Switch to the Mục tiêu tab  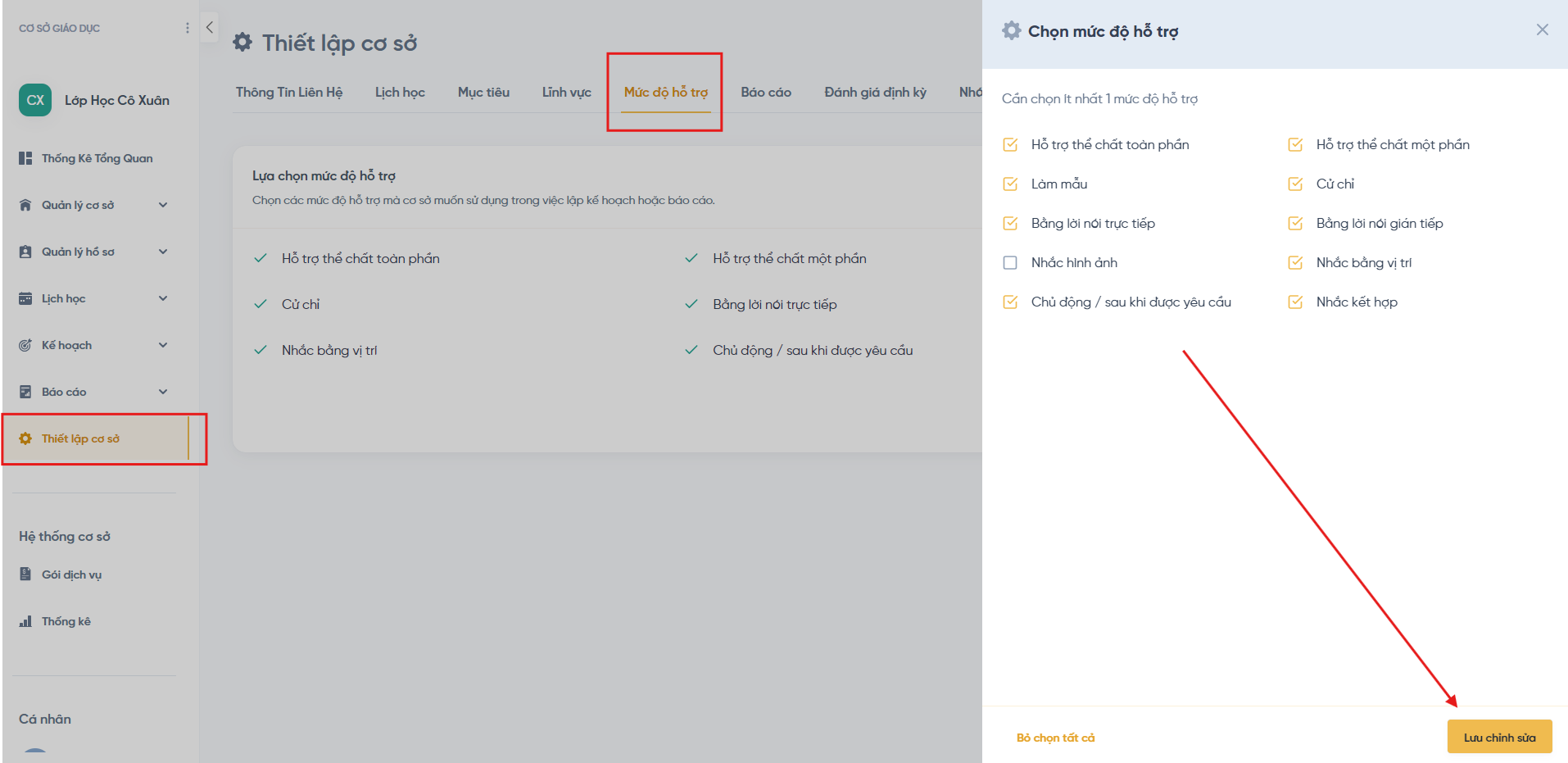click(483, 92)
